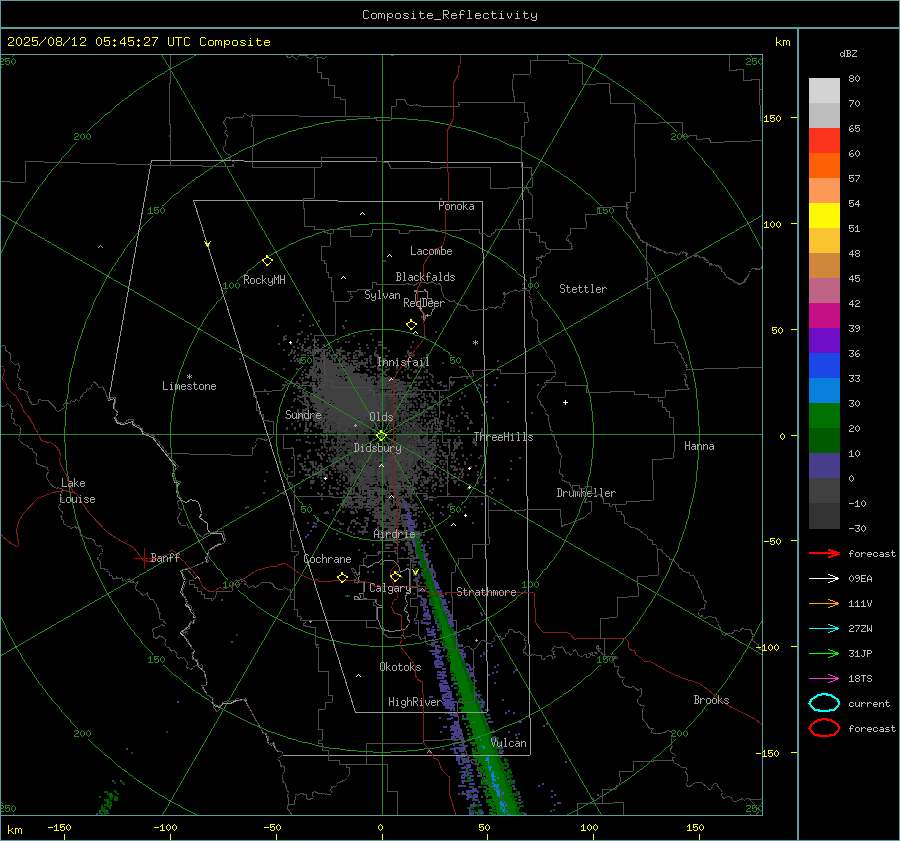Select the orange 111V arrow symbol
Image resolution: width=900 pixels, height=841 pixels.
click(x=824, y=603)
